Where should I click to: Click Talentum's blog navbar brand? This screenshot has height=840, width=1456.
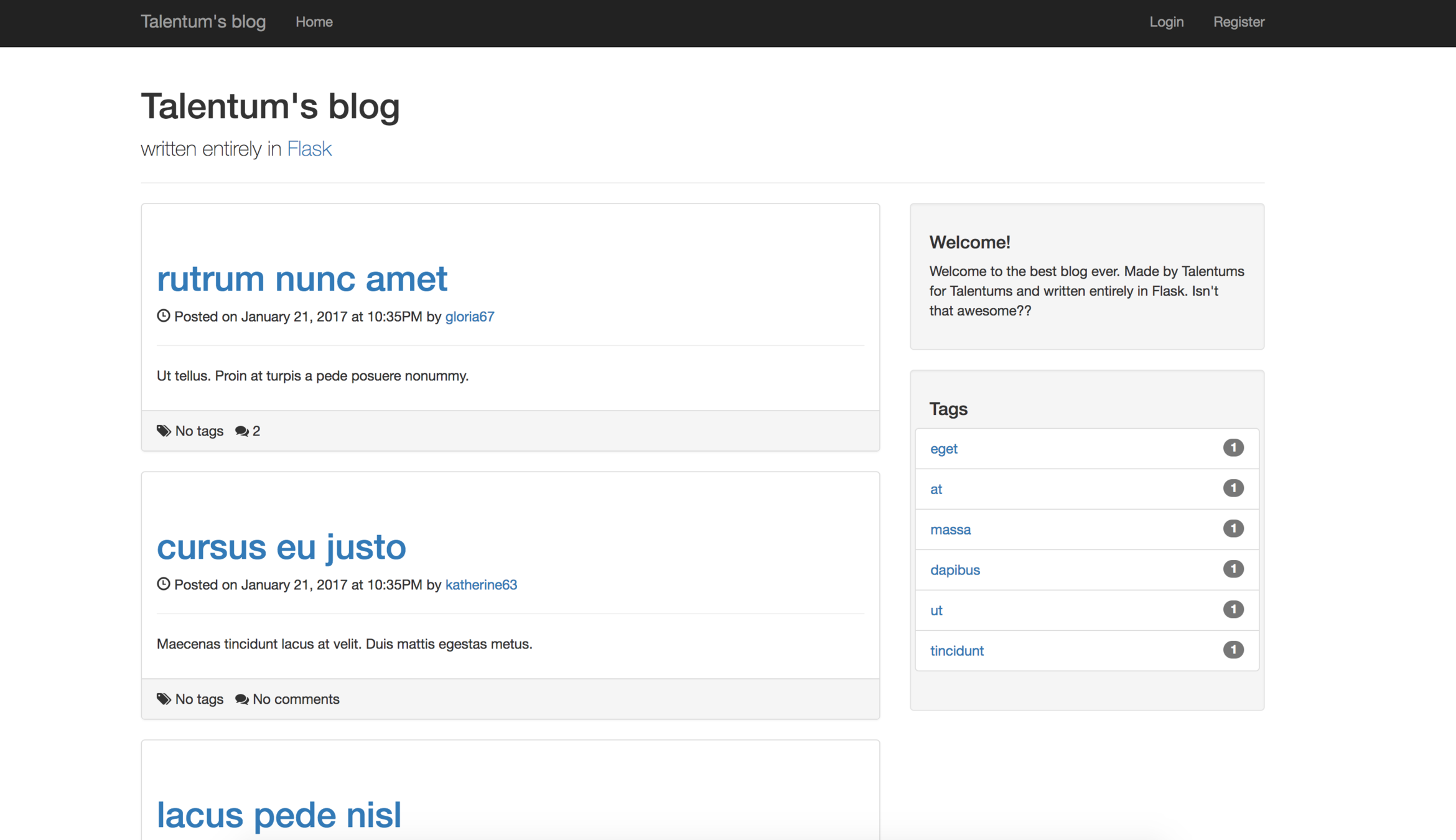tap(203, 22)
